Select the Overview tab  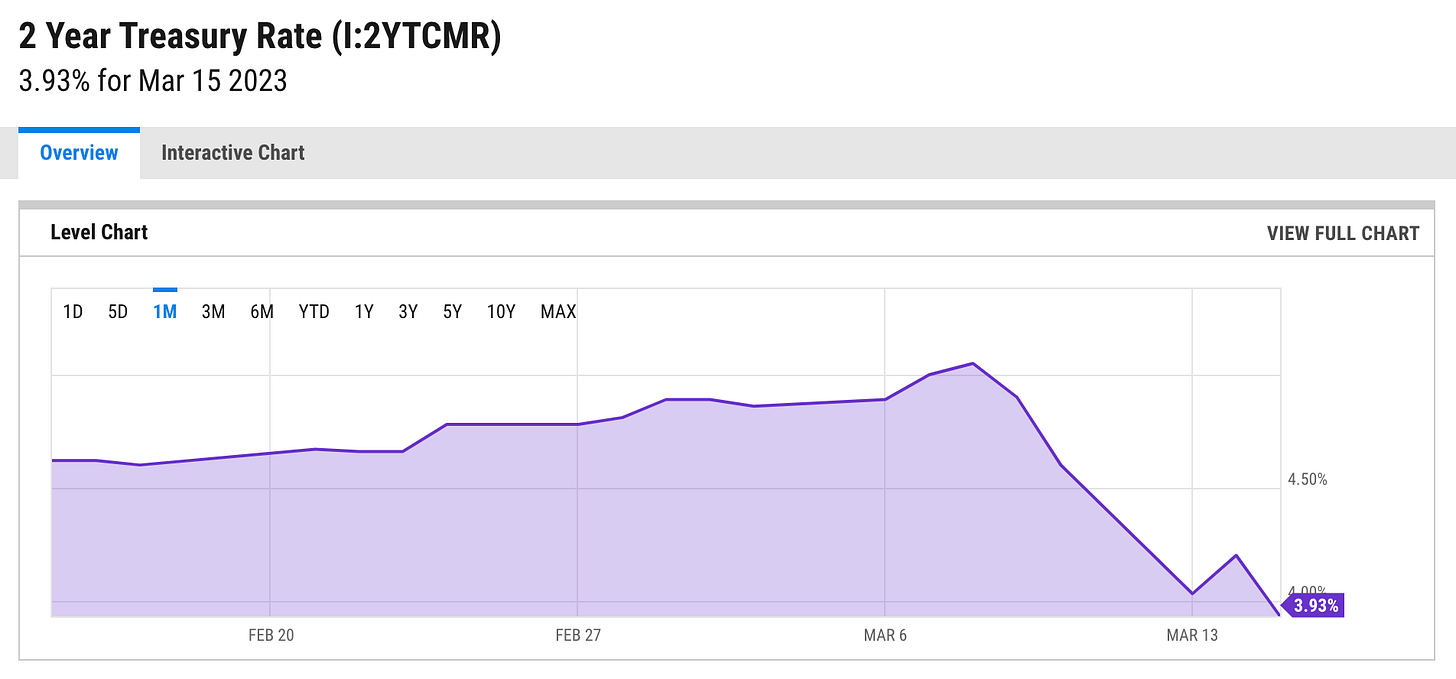78,152
